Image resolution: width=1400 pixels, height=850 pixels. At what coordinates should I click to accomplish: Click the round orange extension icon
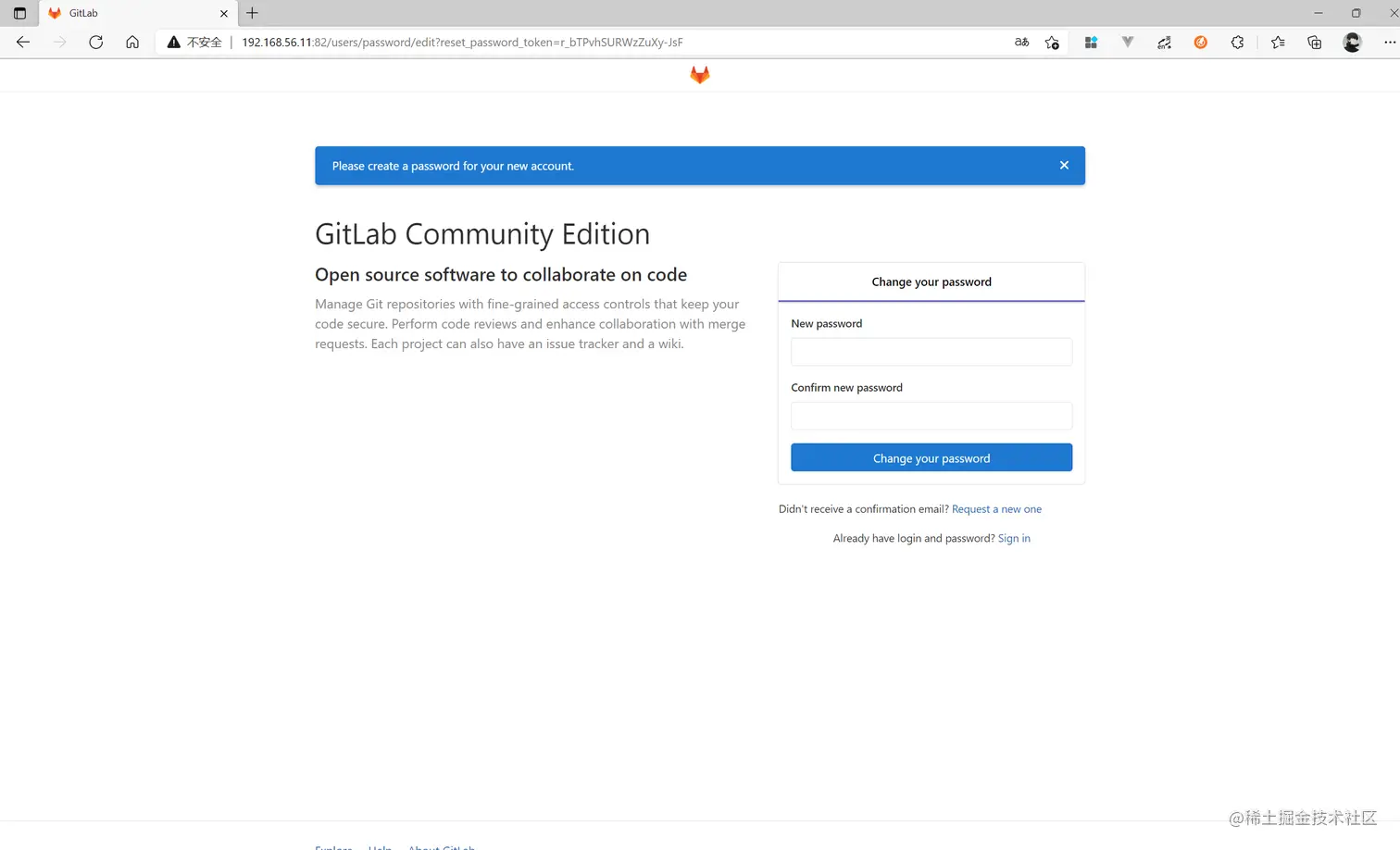[x=1200, y=42]
